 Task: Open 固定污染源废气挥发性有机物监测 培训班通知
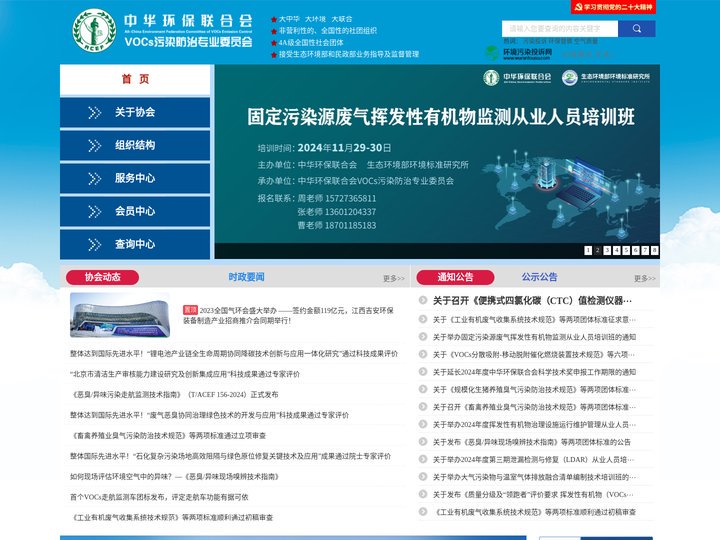click(534, 337)
